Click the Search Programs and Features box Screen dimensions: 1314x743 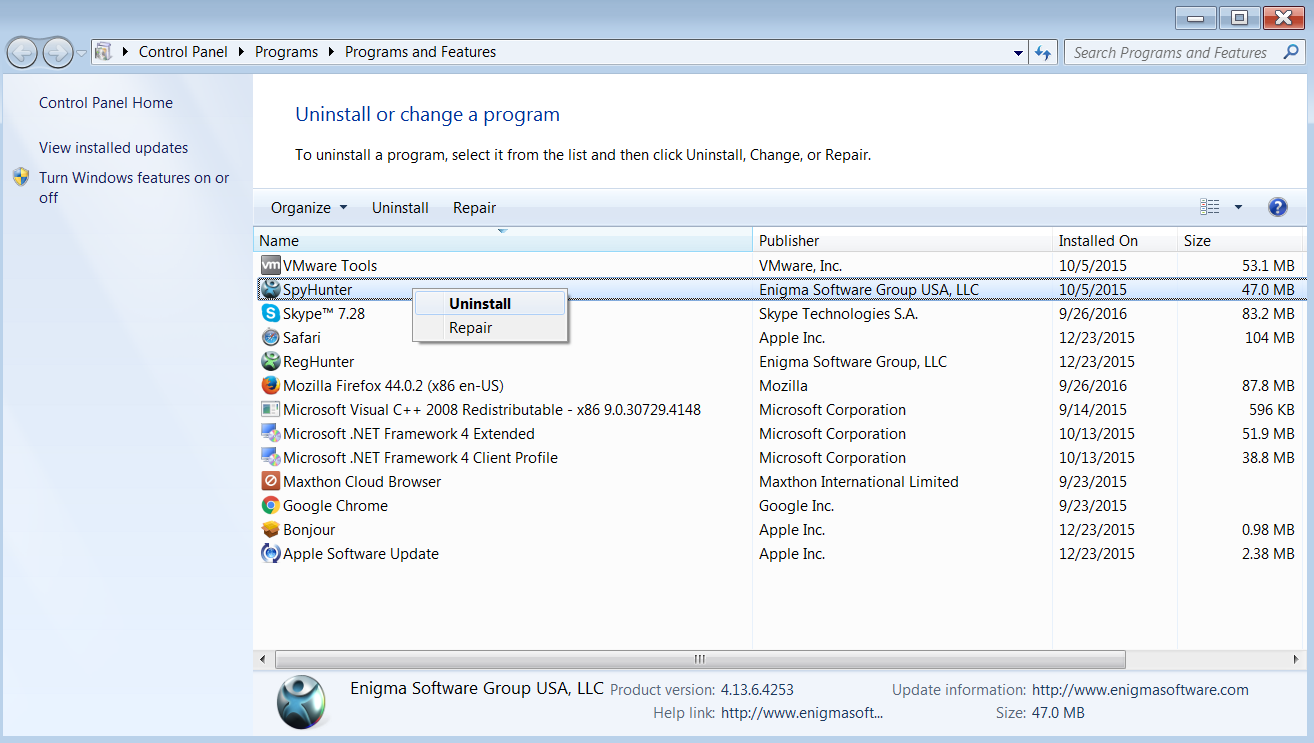click(x=1170, y=52)
